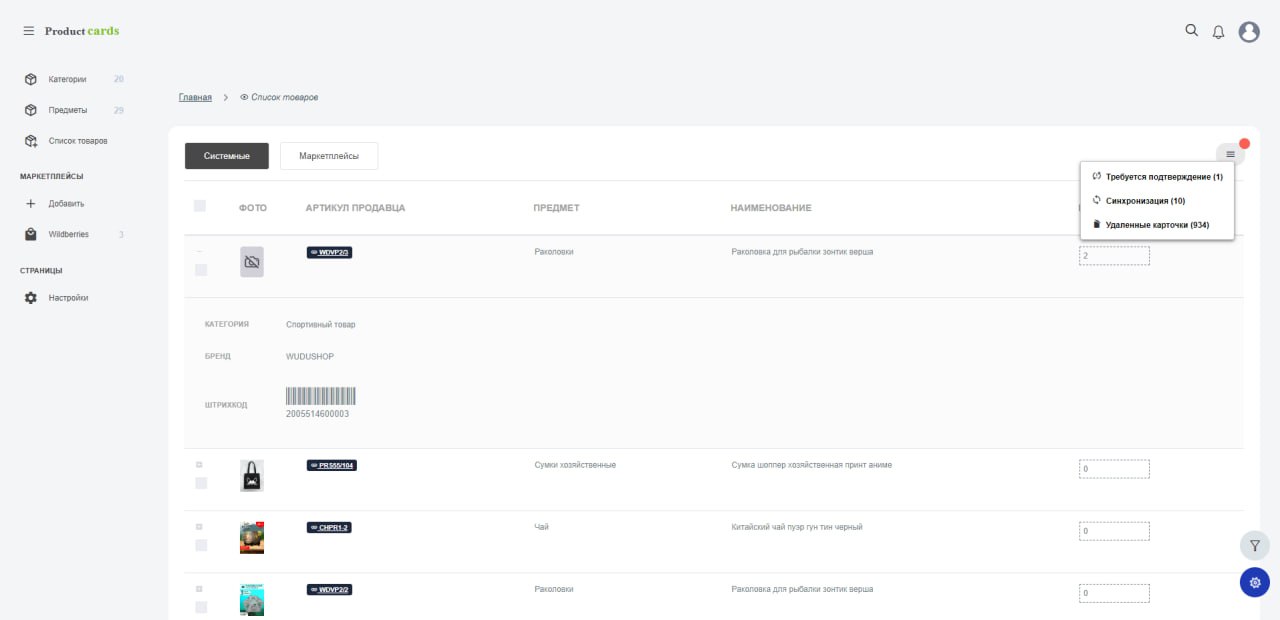Click Сумки хозяйственные subject cell

point(575,465)
